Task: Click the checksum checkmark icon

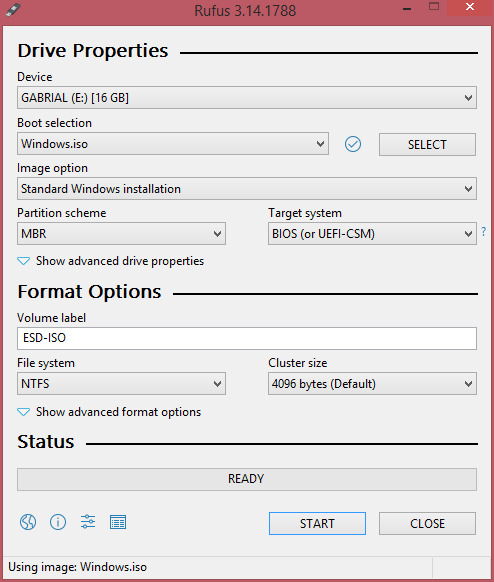Action: point(353,144)
